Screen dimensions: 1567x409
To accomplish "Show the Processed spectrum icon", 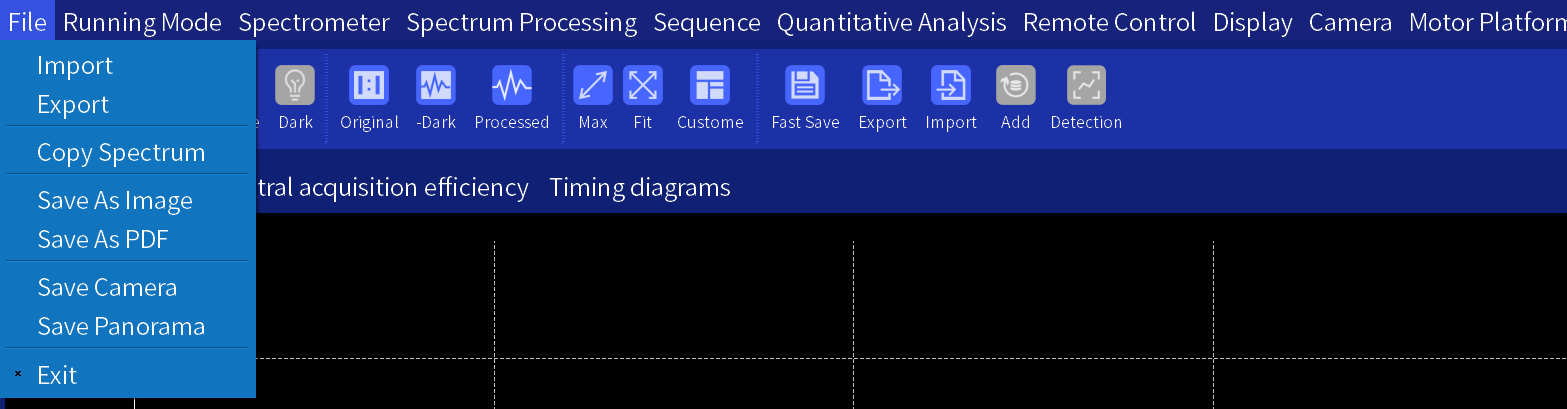I will click(512, 86).
